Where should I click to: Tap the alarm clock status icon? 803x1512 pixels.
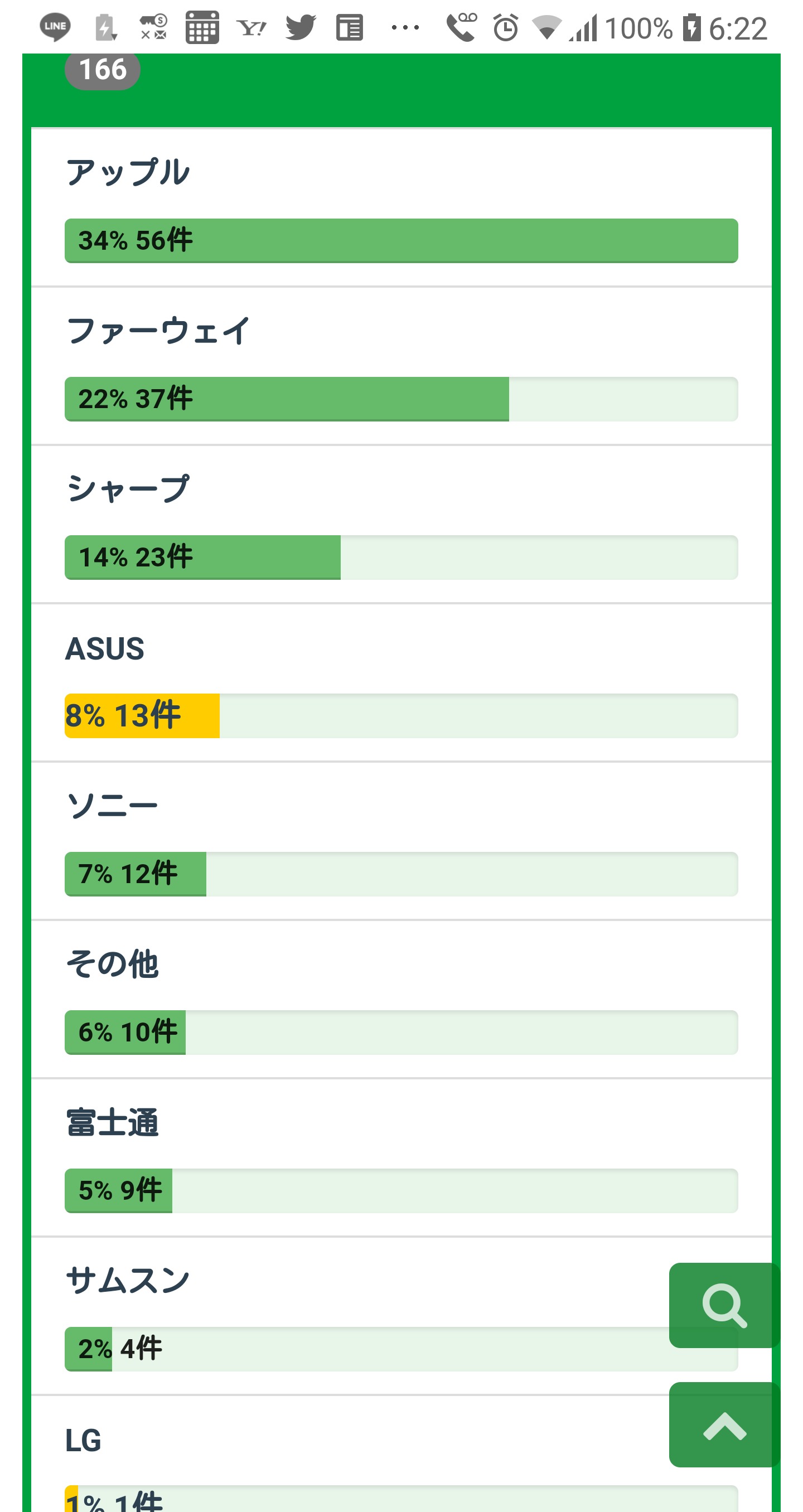coord(505,27)
